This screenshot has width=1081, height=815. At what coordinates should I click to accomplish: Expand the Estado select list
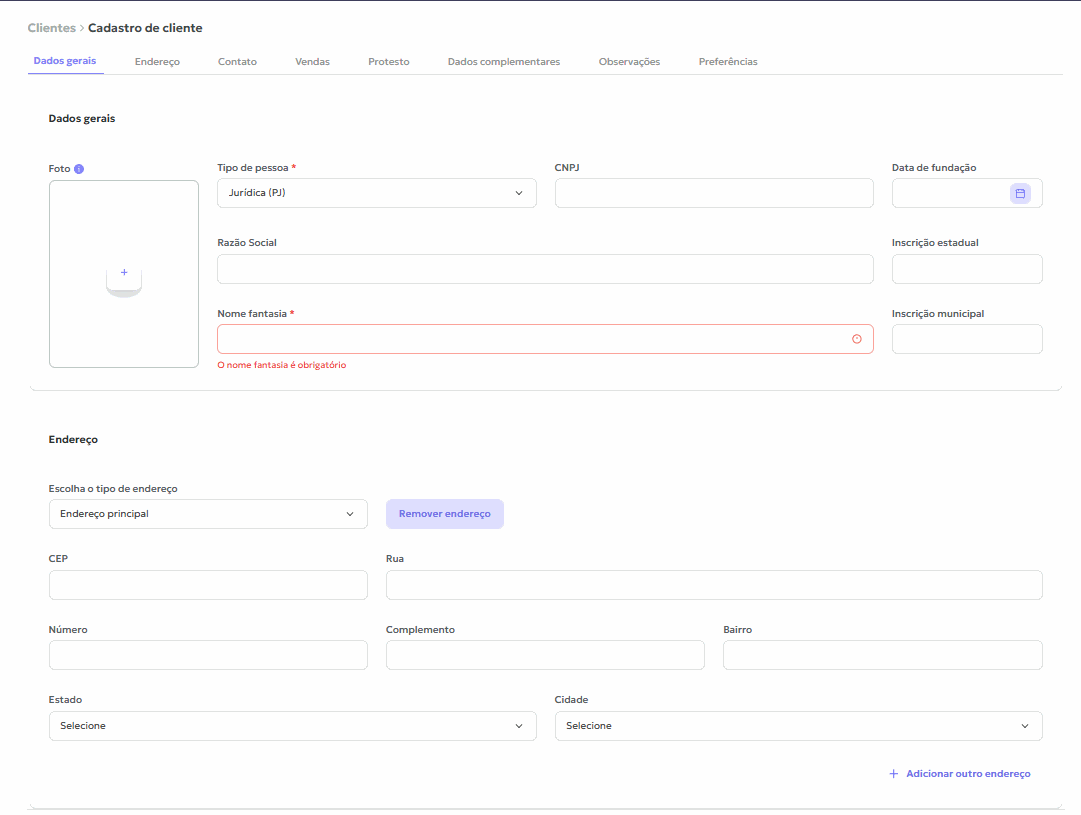tap(292, 726)
